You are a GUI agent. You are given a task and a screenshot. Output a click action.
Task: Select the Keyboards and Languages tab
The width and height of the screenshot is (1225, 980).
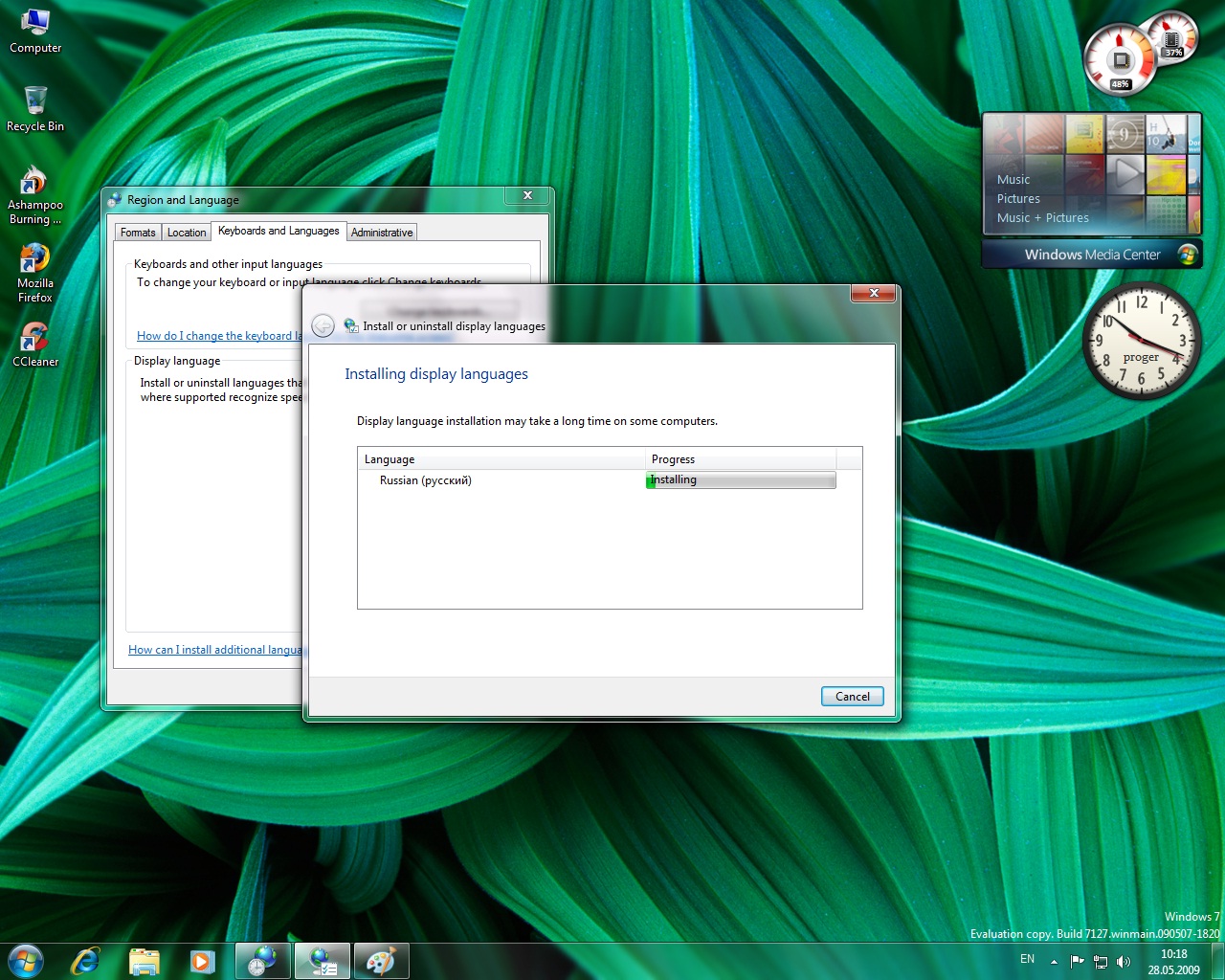278,231
